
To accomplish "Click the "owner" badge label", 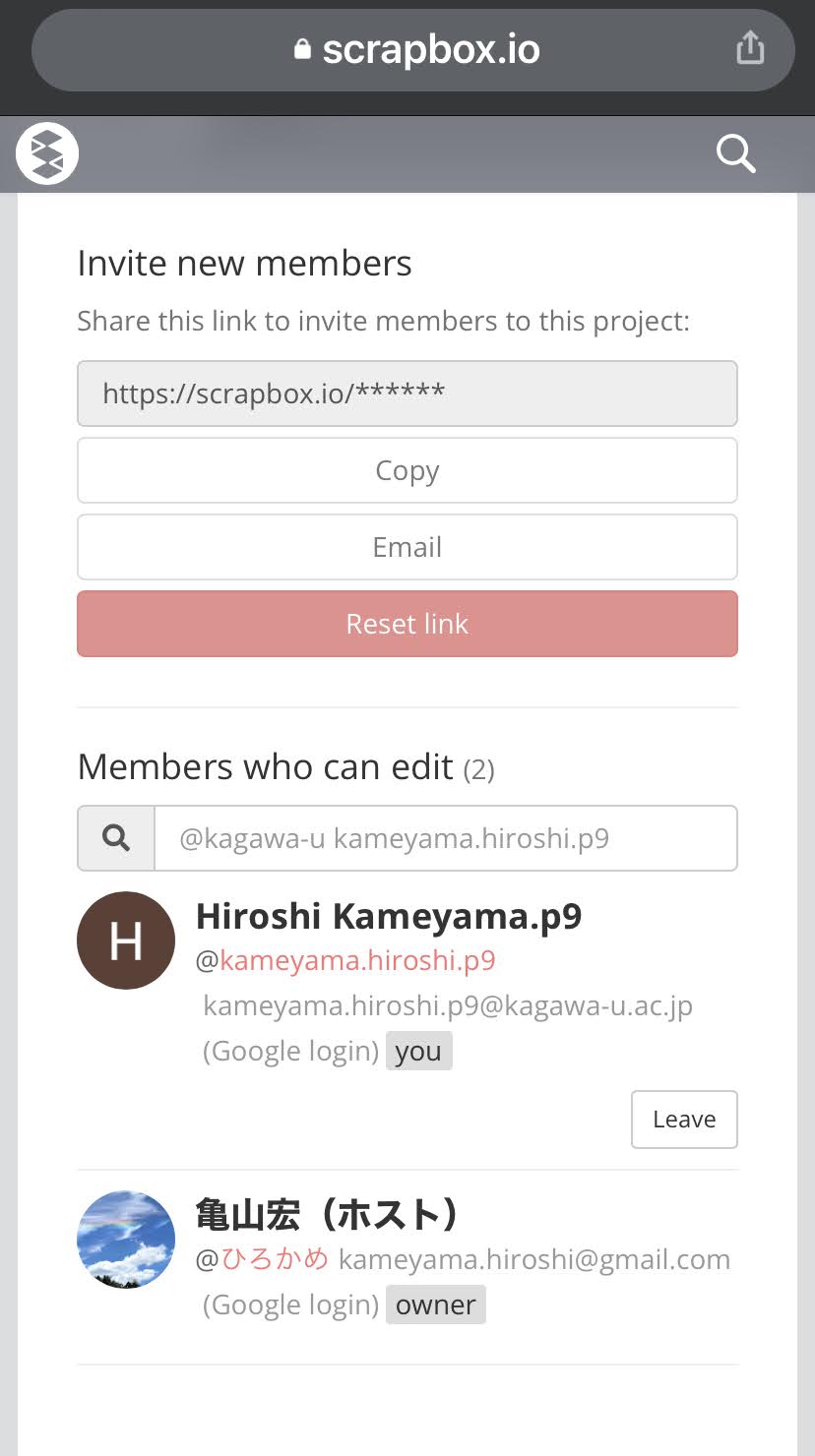I will coord(435,1304).
